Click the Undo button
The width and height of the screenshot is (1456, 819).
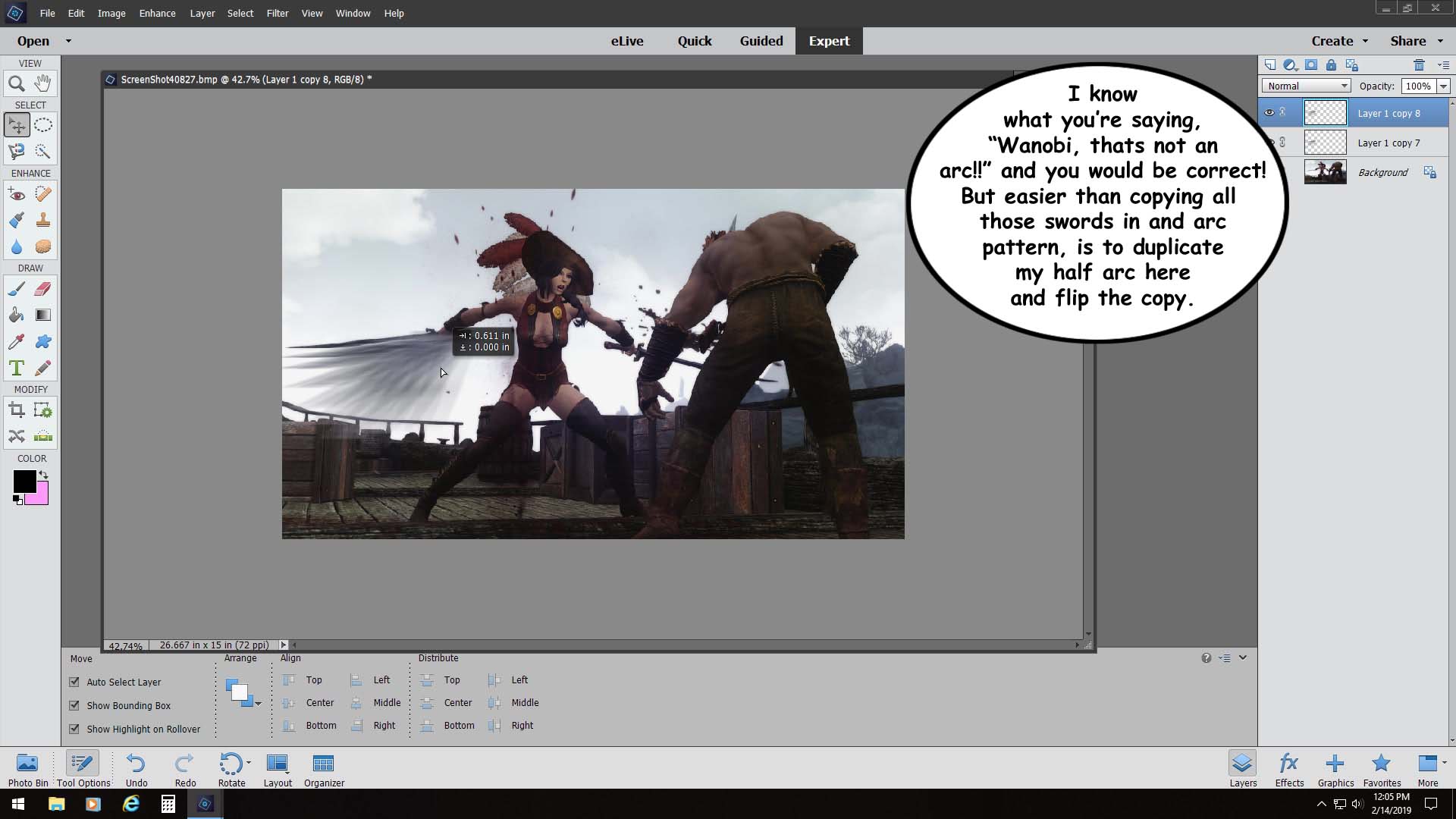(136, 769)
